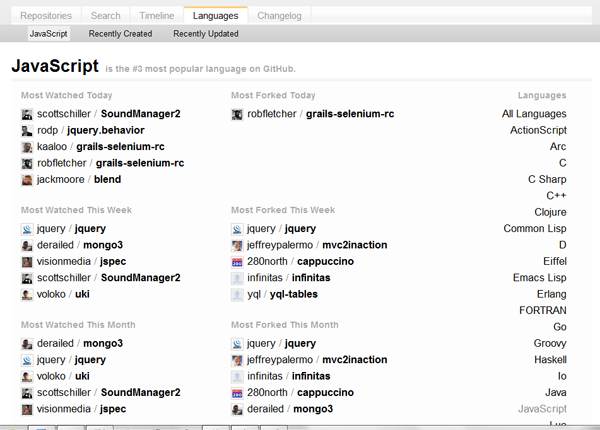600x430 pixels.
Task: Select the JavaScript sub-tab
Action: click(x=49, y=34)
